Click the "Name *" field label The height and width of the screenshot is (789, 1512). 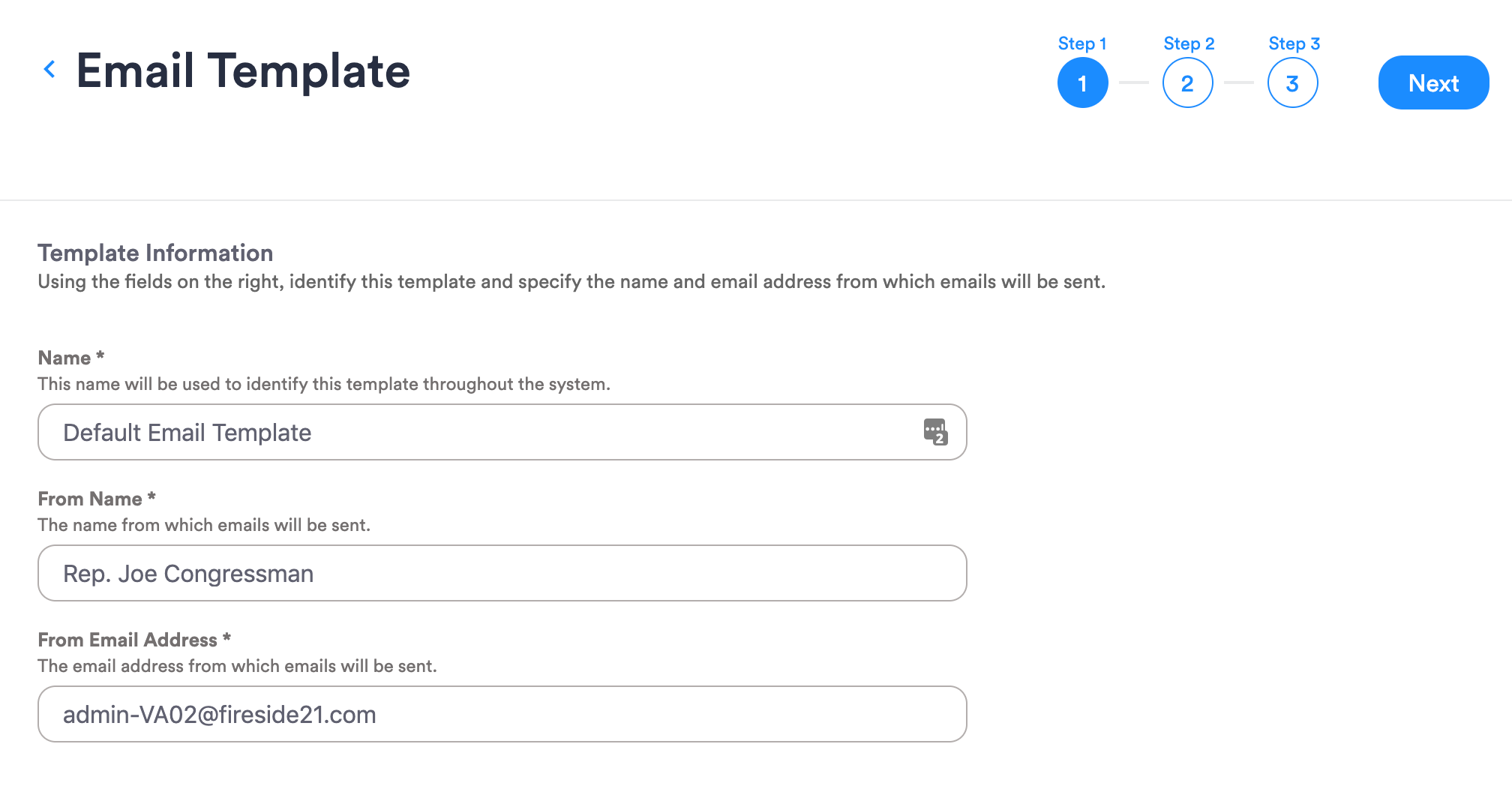pos(71,358)
